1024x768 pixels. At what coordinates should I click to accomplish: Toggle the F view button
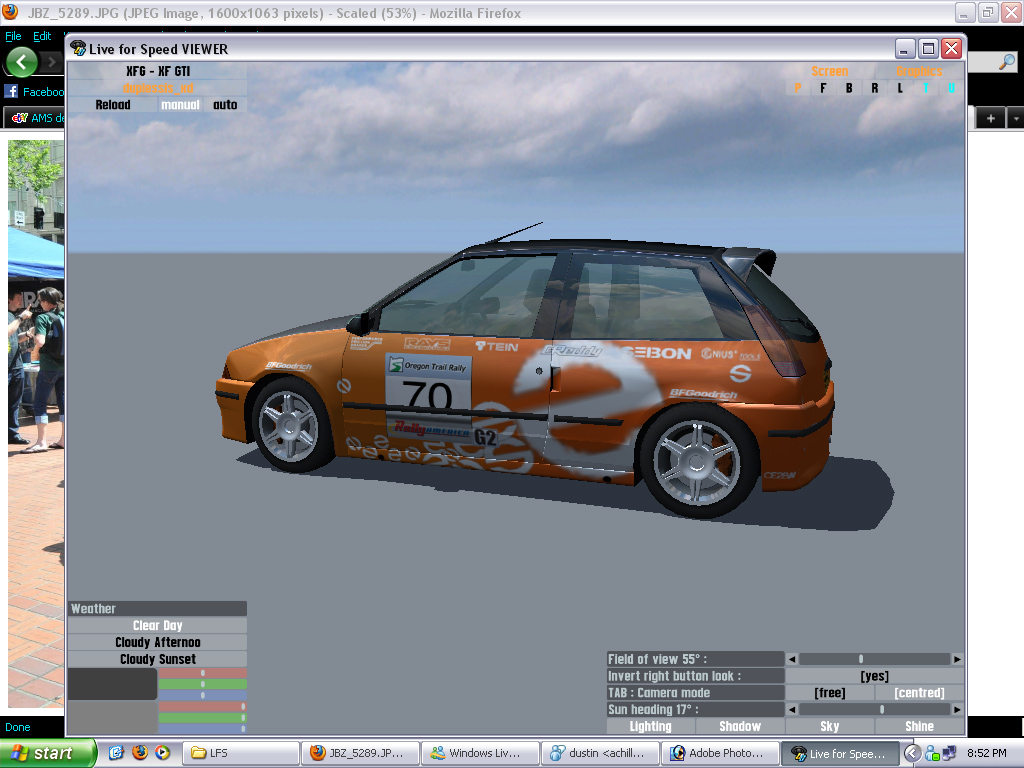pyautogui.click(x=823, y=88)
